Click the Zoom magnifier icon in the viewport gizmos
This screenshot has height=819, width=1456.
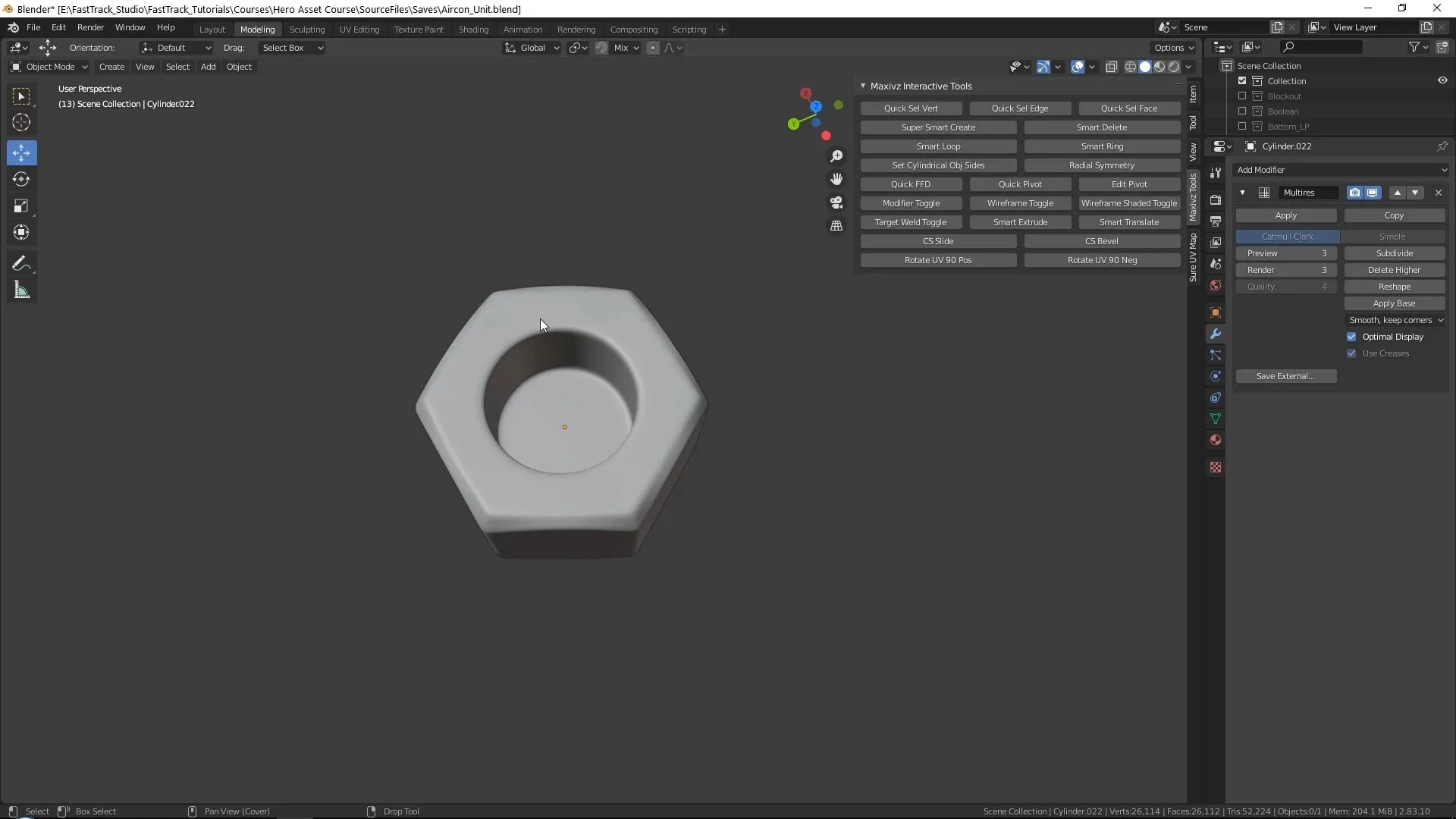click(836, 156)
